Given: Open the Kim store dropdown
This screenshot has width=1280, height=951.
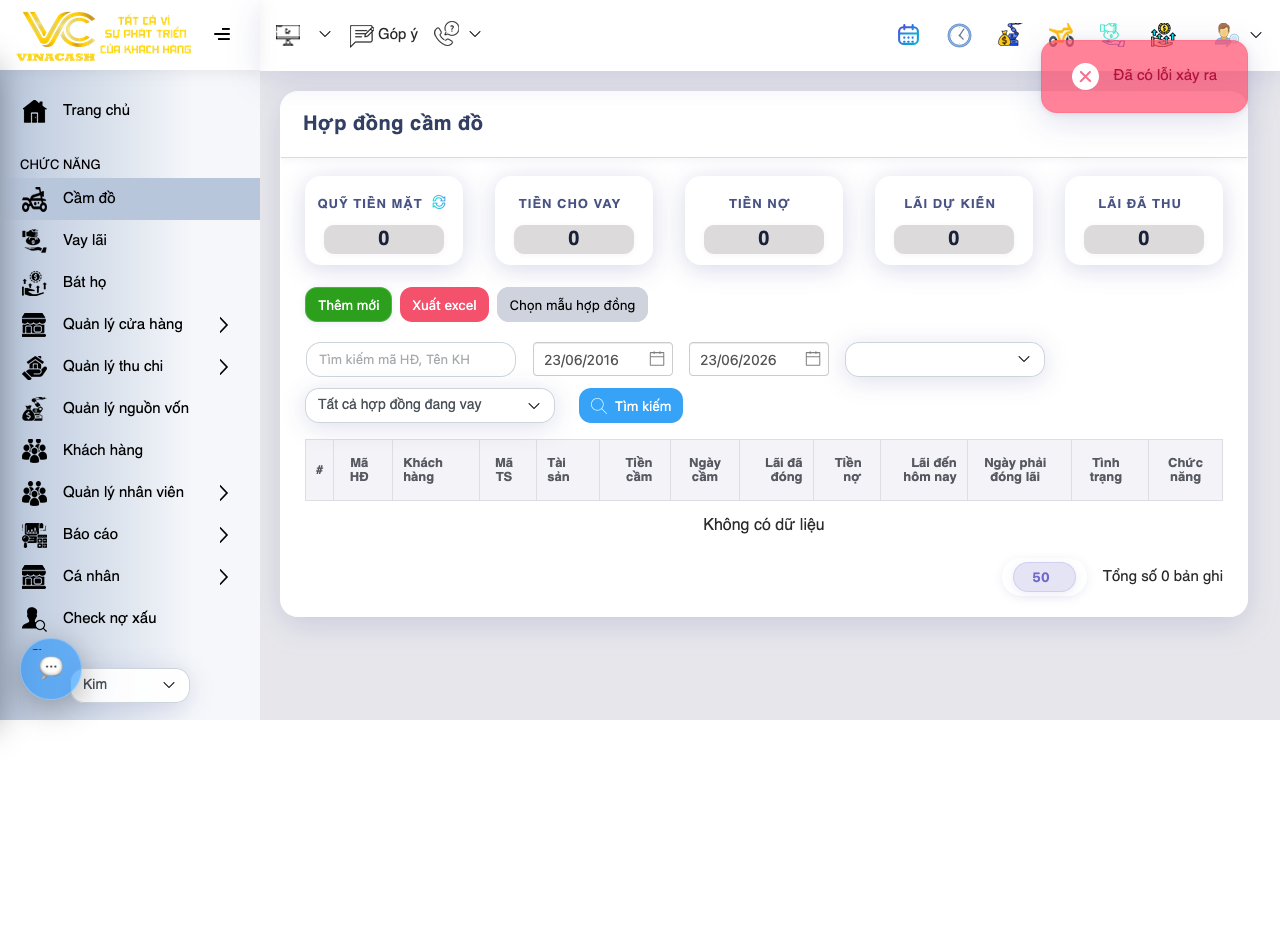Looking at the screenshot, I should click(130, 685).
